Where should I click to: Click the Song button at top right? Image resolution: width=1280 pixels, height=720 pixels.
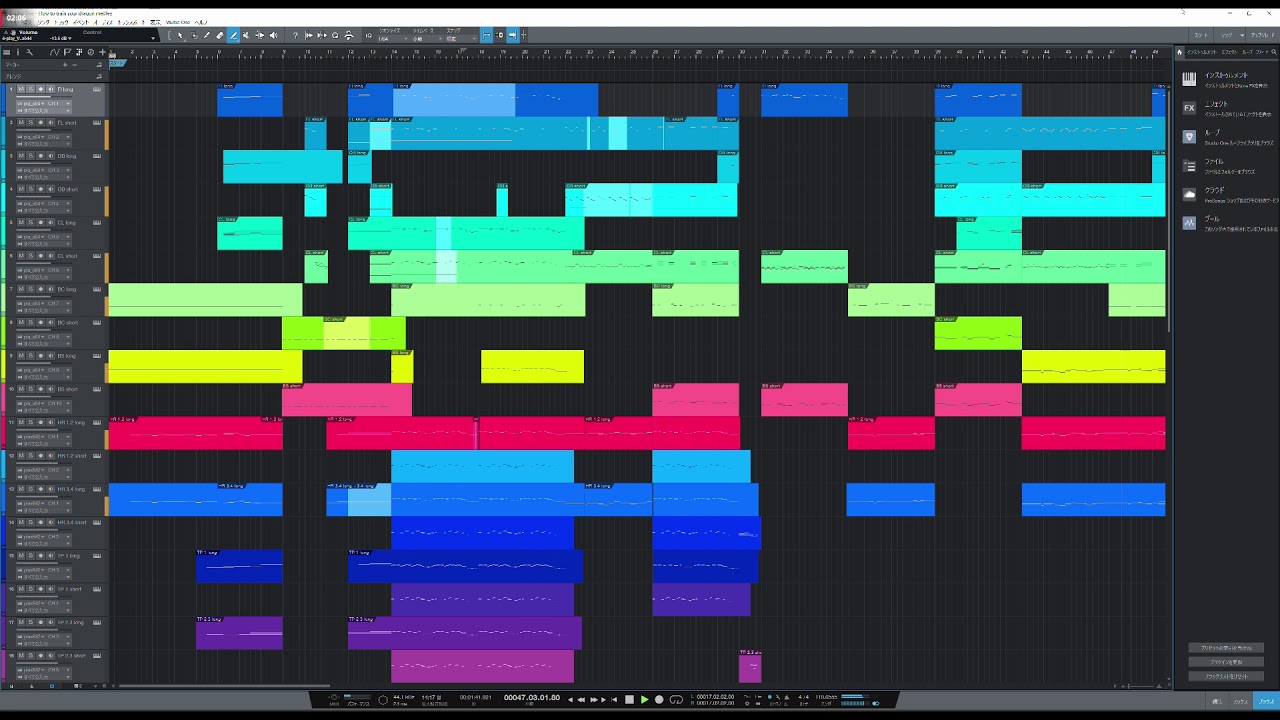[1227, 35]
